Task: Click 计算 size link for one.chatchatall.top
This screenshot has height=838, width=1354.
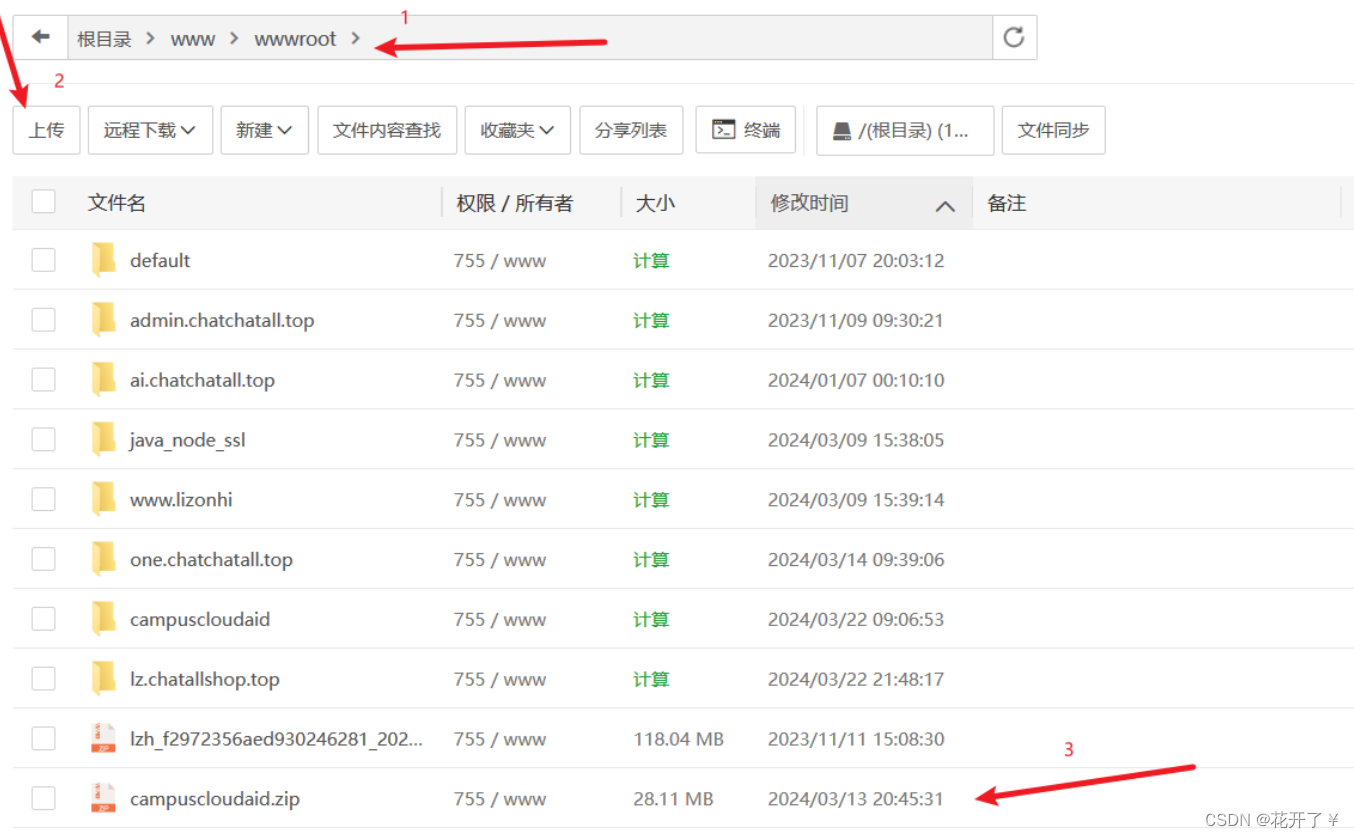Action: [651, 559]
